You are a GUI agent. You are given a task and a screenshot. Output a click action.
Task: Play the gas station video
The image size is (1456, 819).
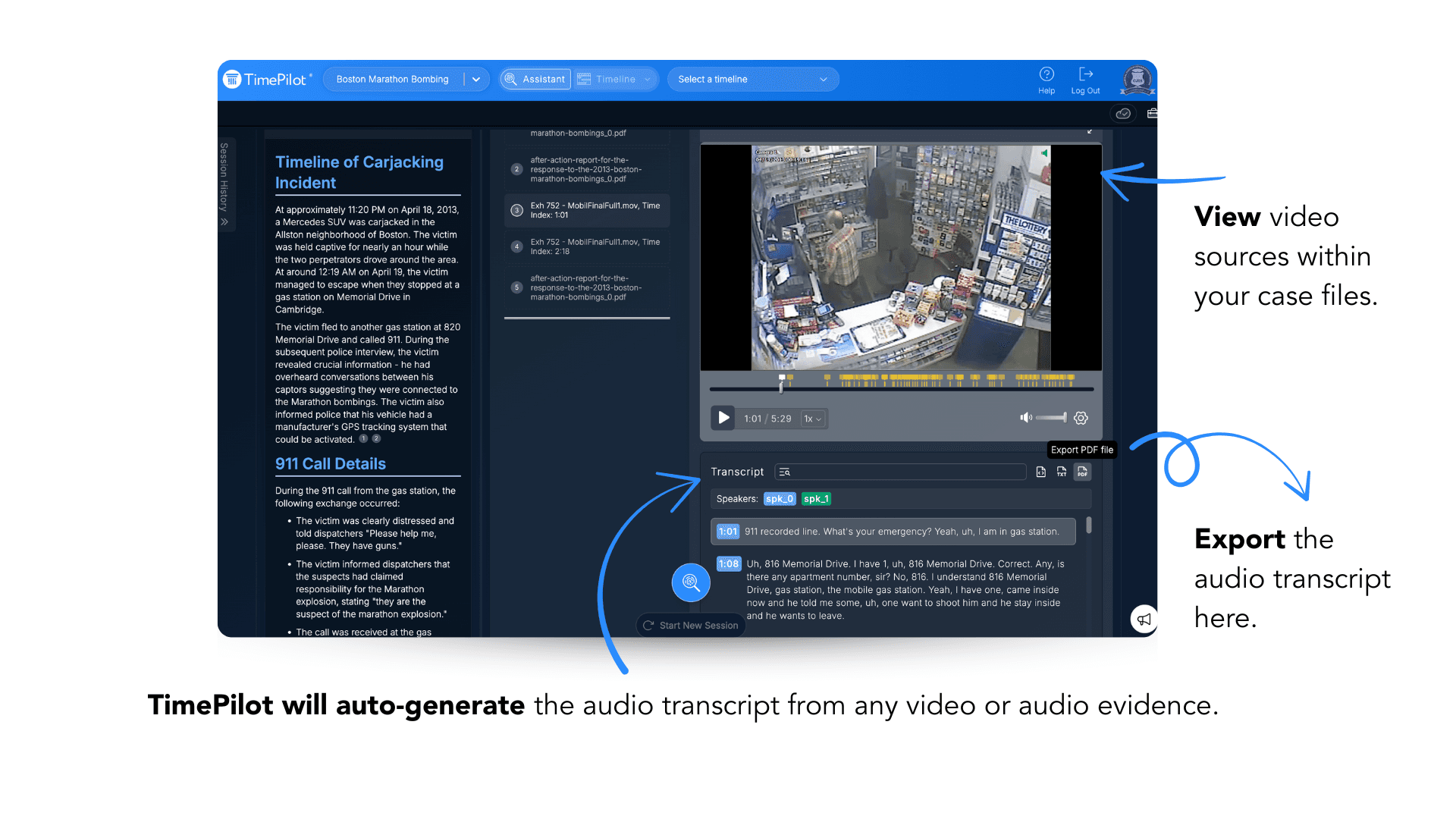(x=723, y=418)
